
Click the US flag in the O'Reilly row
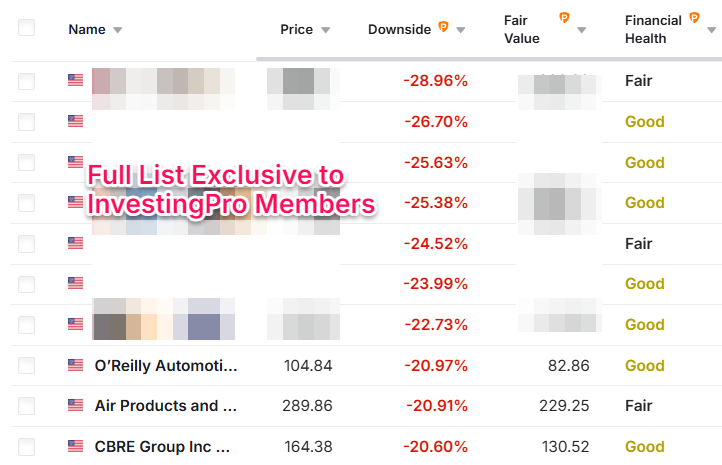point(76,365)
